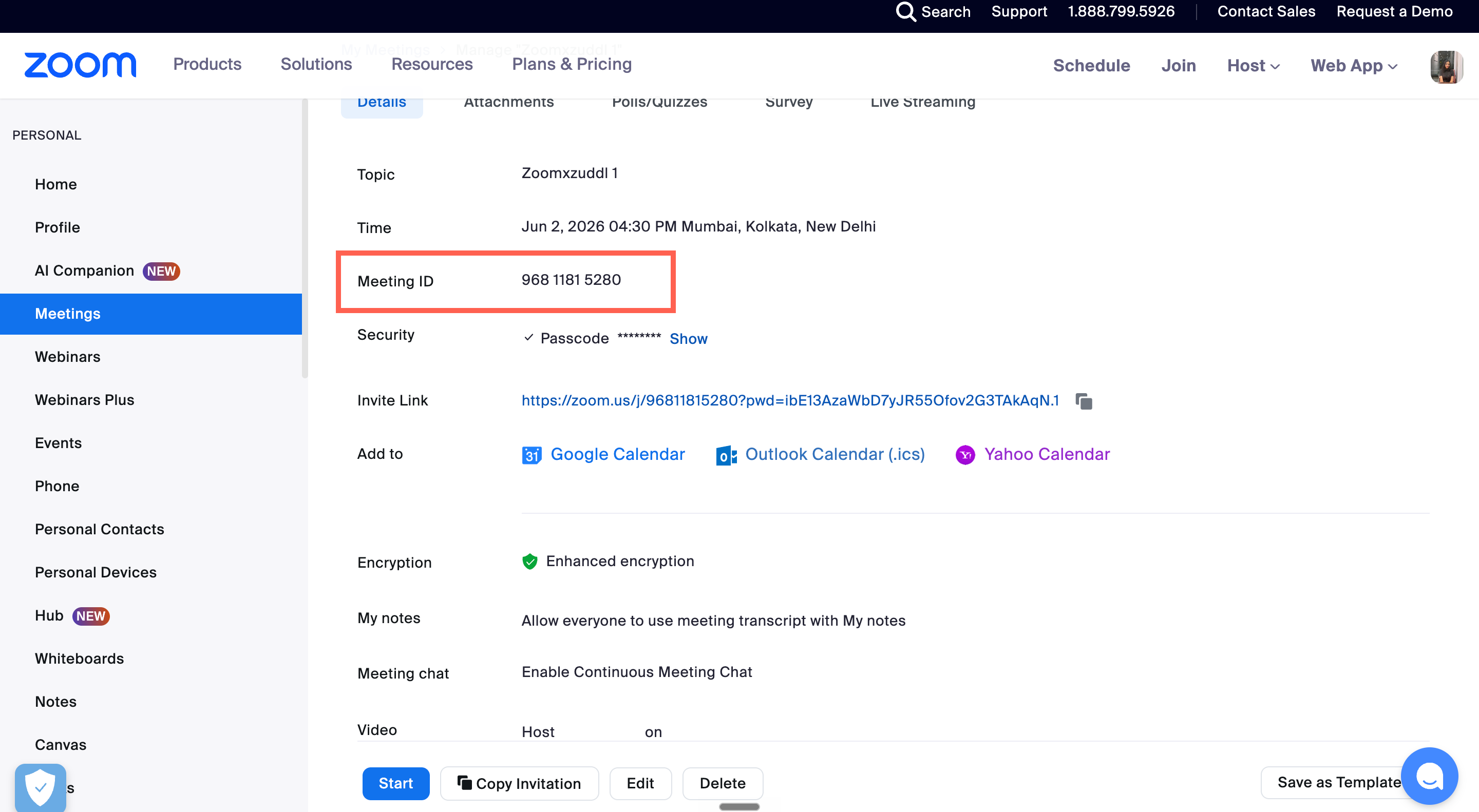Switch to the Survey tab
This screenshot has height=812, width=1479.
(x=789, y=102)
